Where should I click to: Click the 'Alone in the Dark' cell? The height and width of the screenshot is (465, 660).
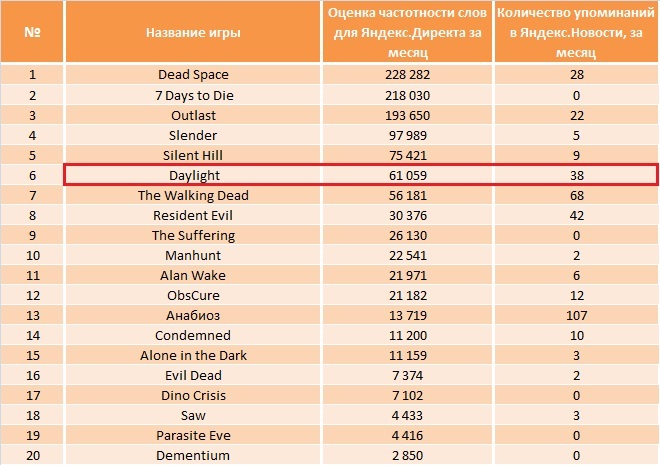193,355
